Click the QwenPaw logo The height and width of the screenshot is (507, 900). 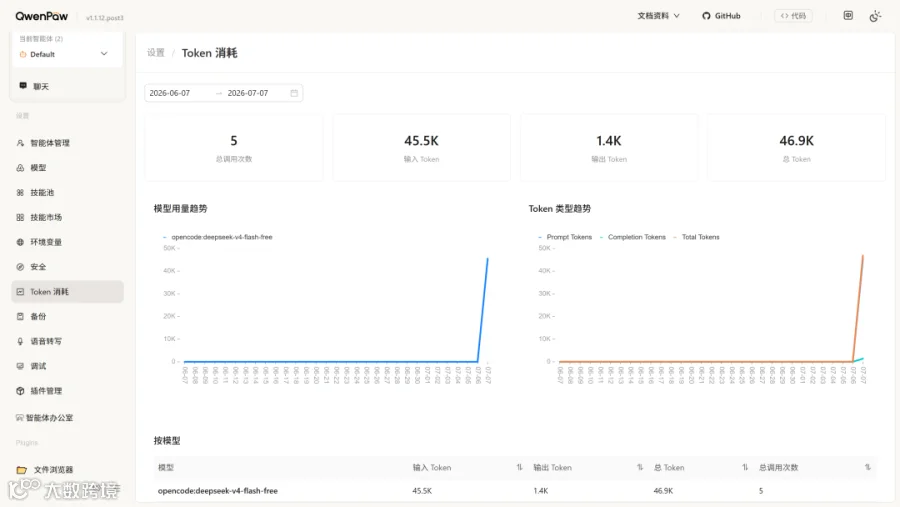click(41, 16)
